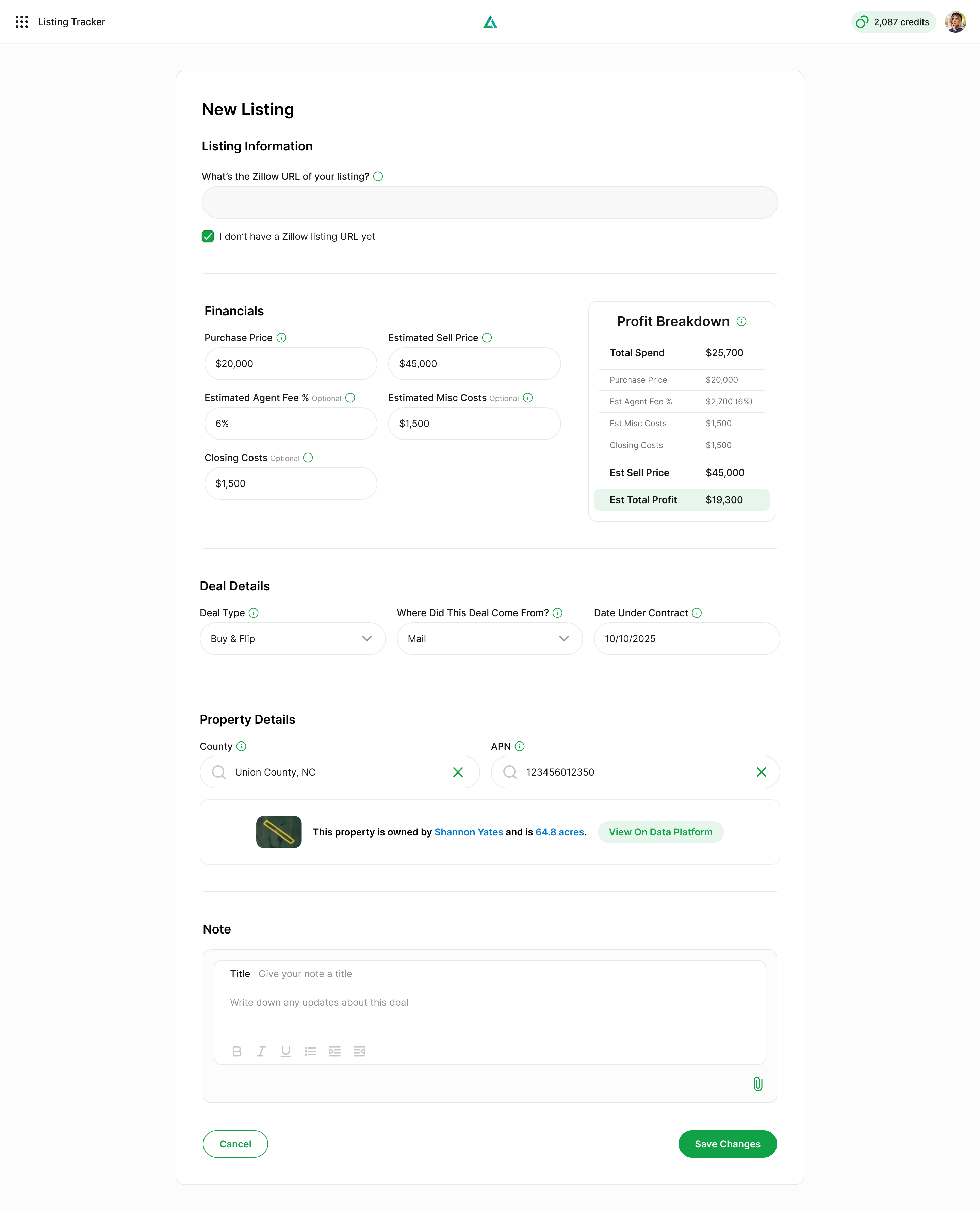
Task: Show APN info icon
Action: [520, 746]
